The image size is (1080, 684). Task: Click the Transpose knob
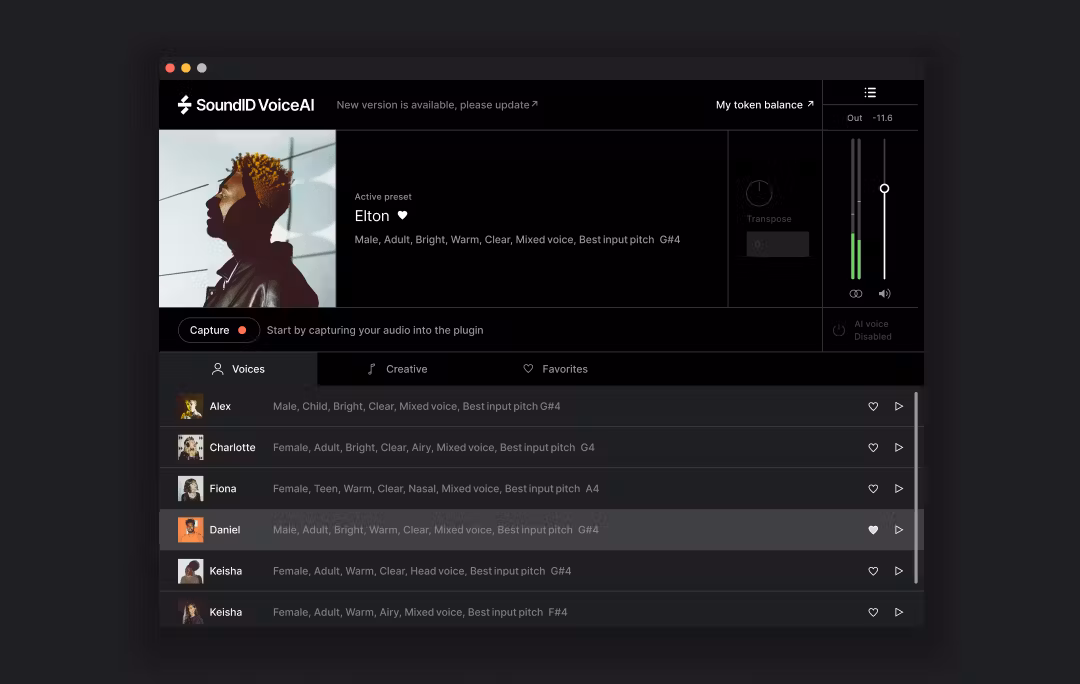(x=758, y=190)
